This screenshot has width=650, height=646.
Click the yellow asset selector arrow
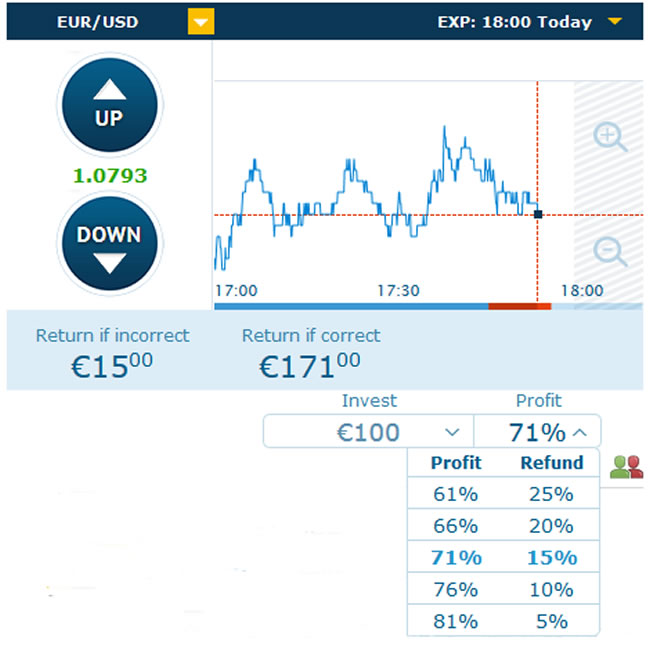pyautogui.click(x=201, y=21)
